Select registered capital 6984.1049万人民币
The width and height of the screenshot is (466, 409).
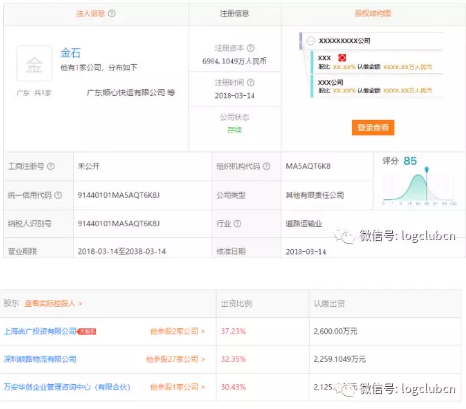click(x=234, y=61)
